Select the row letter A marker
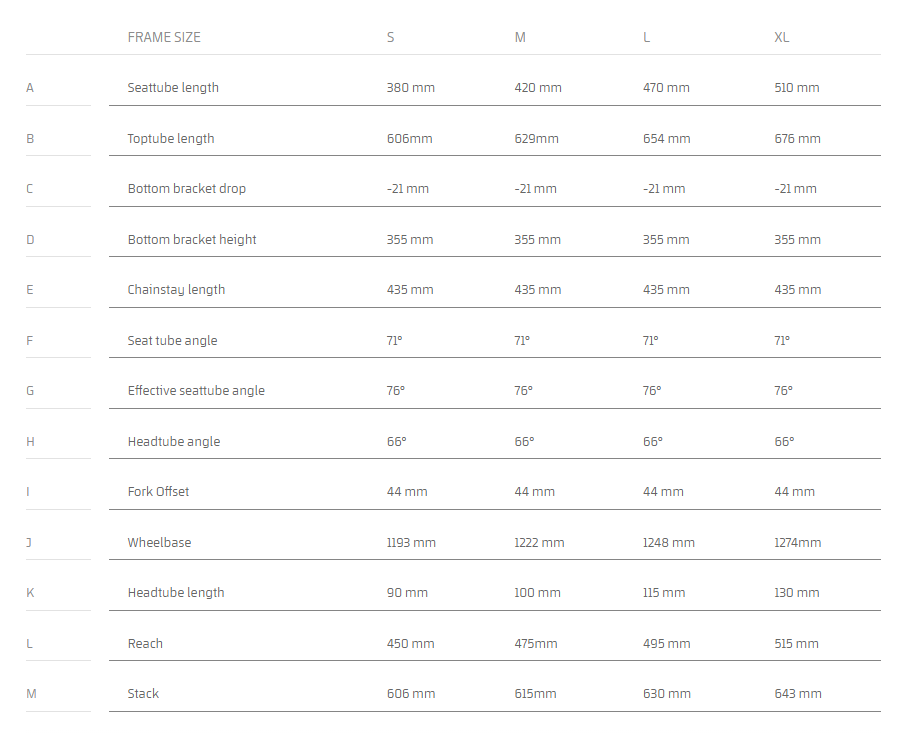The height and width of the screenshot is (736, 904). (x=30, y=88)
